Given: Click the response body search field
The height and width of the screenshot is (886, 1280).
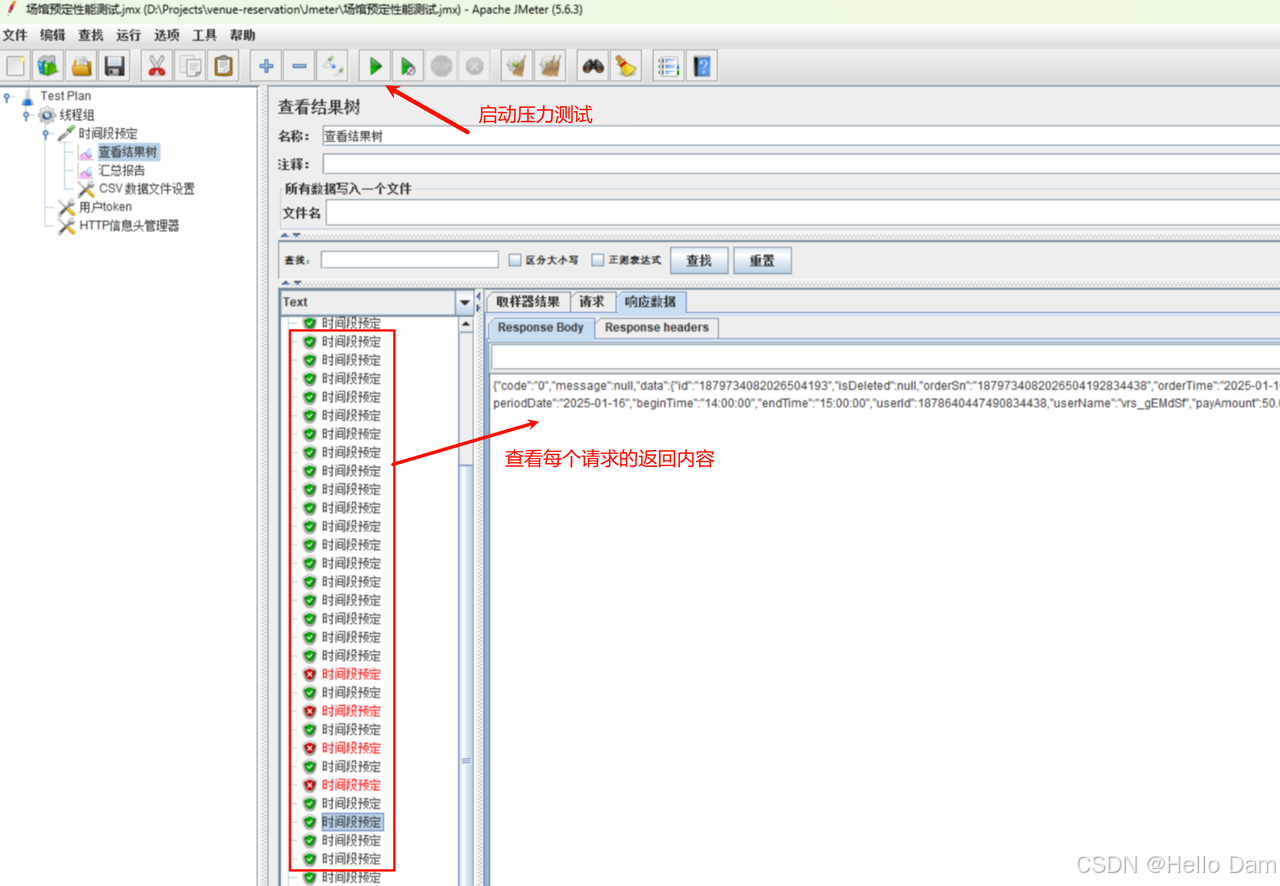Looking at the screenshot, I should (886, 357).
